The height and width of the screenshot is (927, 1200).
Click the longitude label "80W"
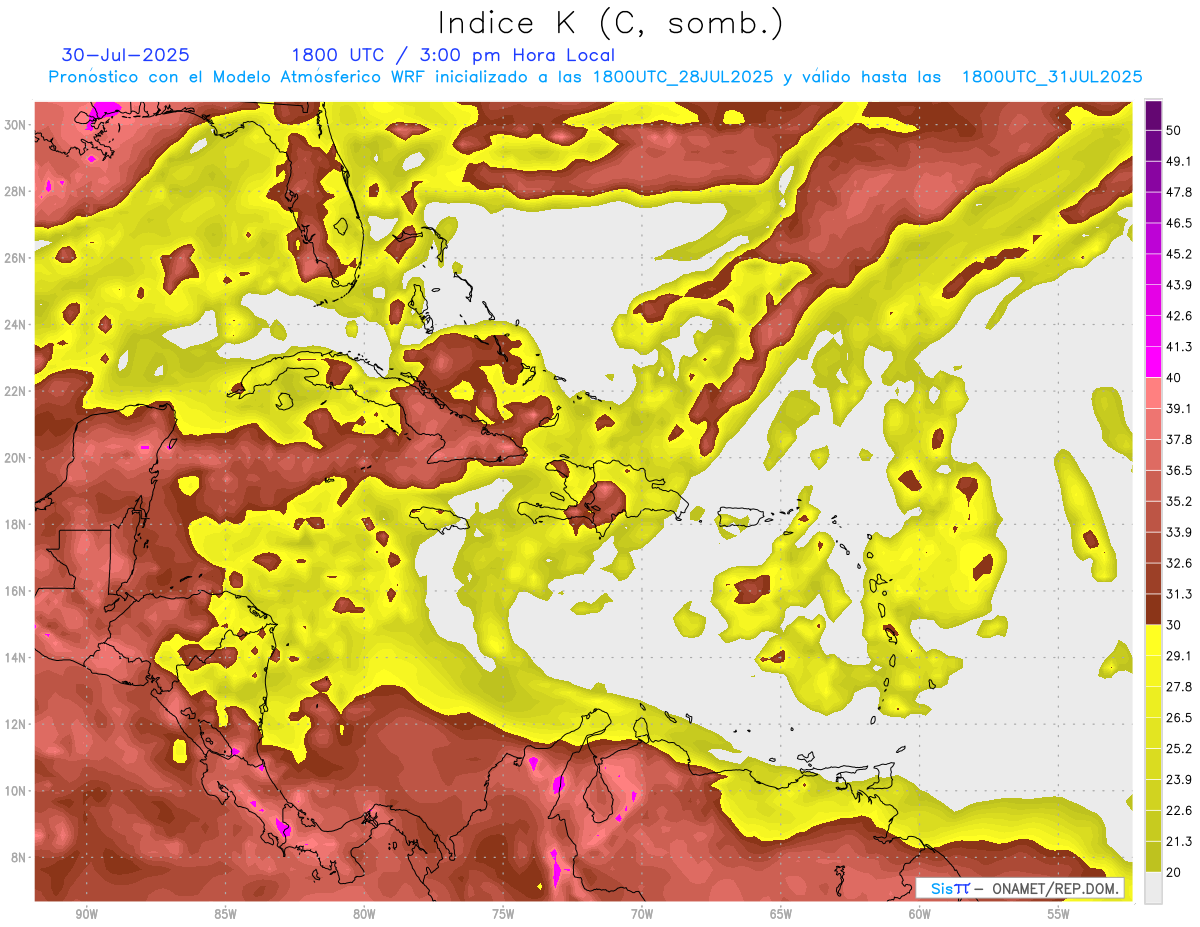[364, 915]
